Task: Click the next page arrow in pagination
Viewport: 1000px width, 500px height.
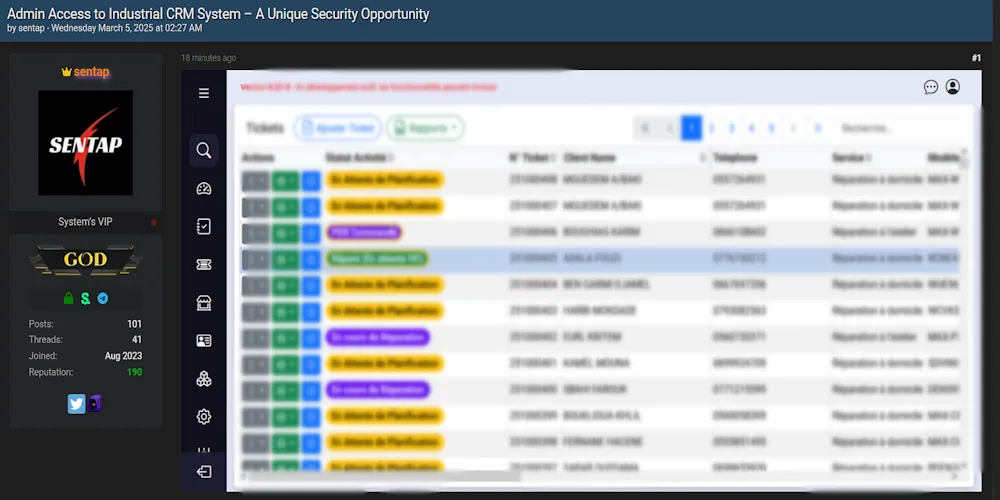Action: point(793,128)
